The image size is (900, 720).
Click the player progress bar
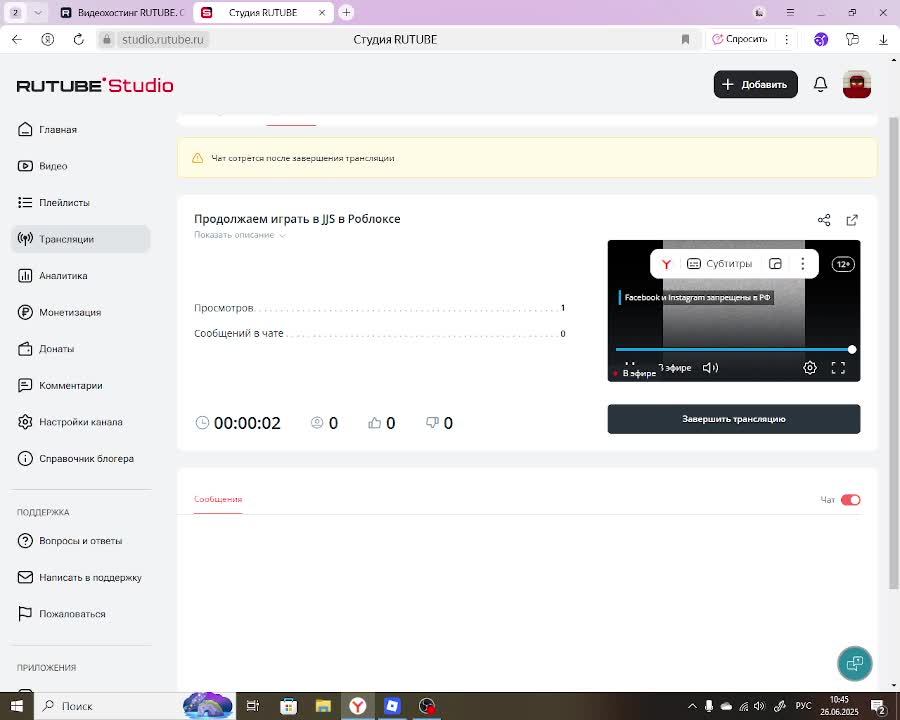pos(734,349)
